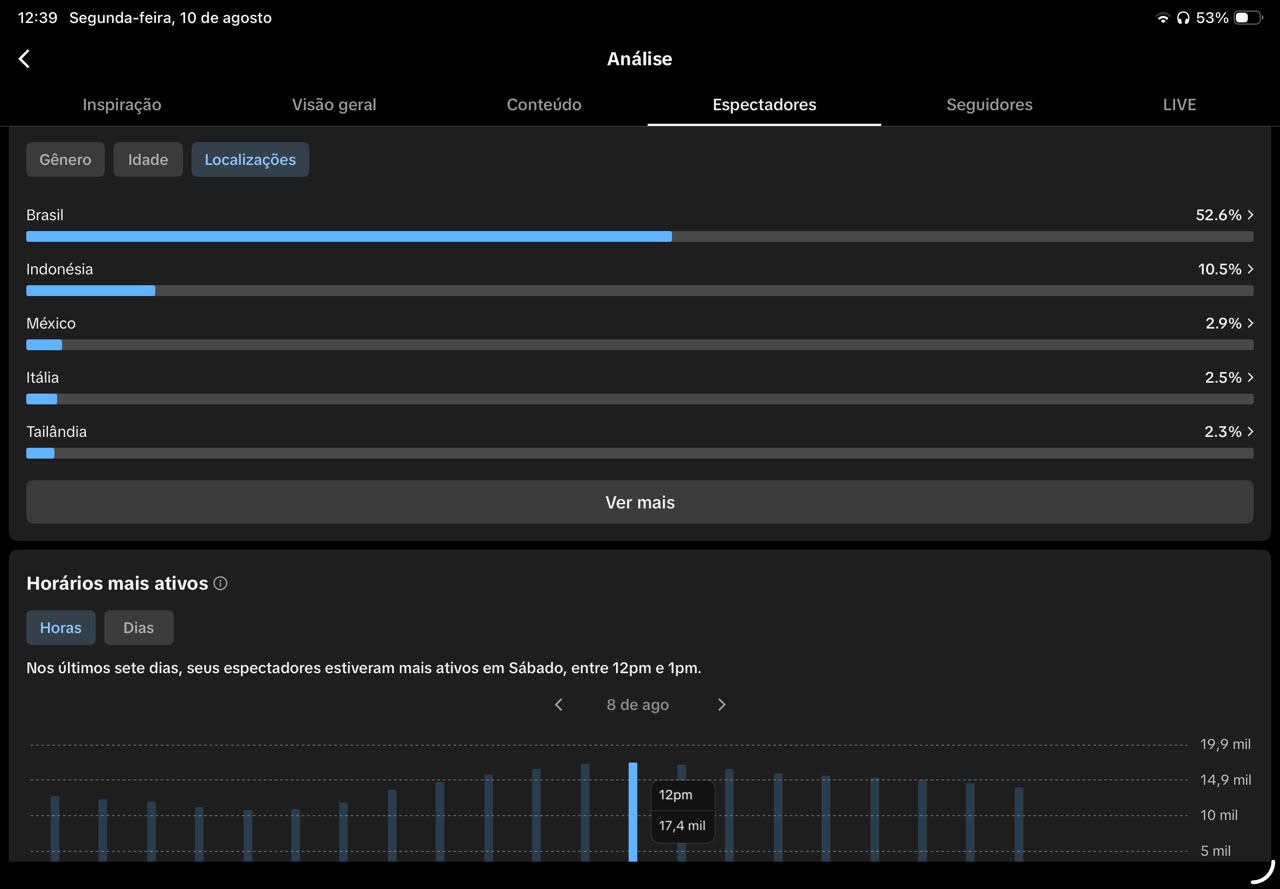This screenshot has width=1280, height=889.
Task: Tap the Horários mais ativos heading
Action: 117,583
